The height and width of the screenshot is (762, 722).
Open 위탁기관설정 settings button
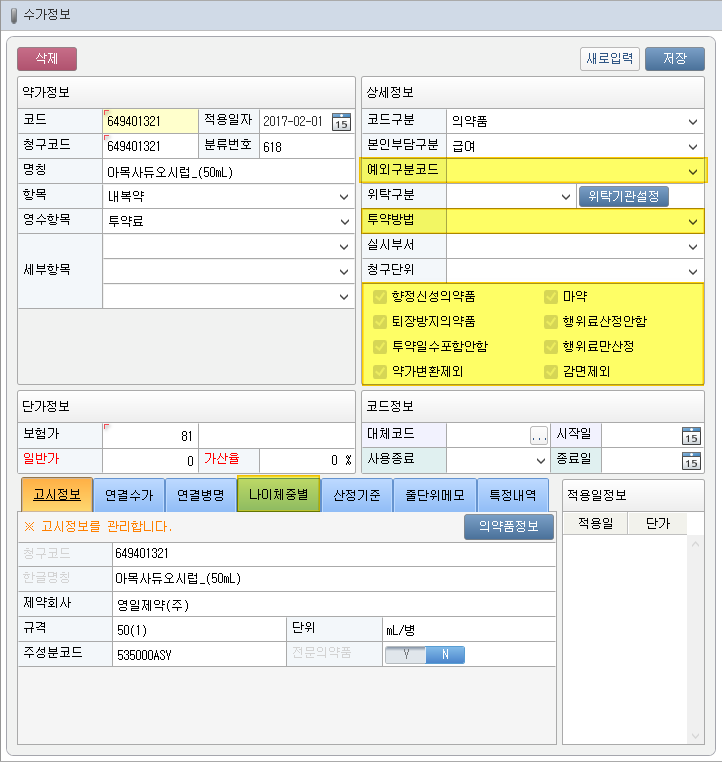pos(623,196)
